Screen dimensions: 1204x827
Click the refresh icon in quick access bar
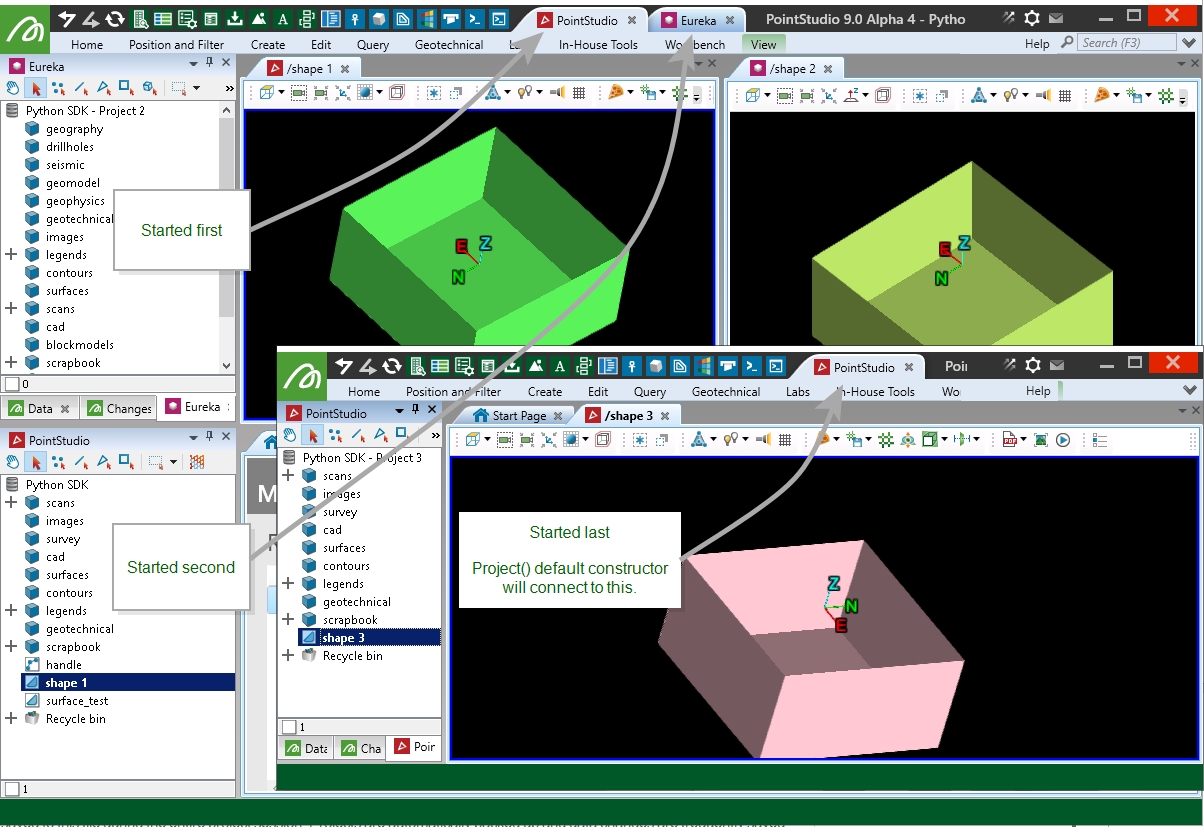tap(115, 18)
